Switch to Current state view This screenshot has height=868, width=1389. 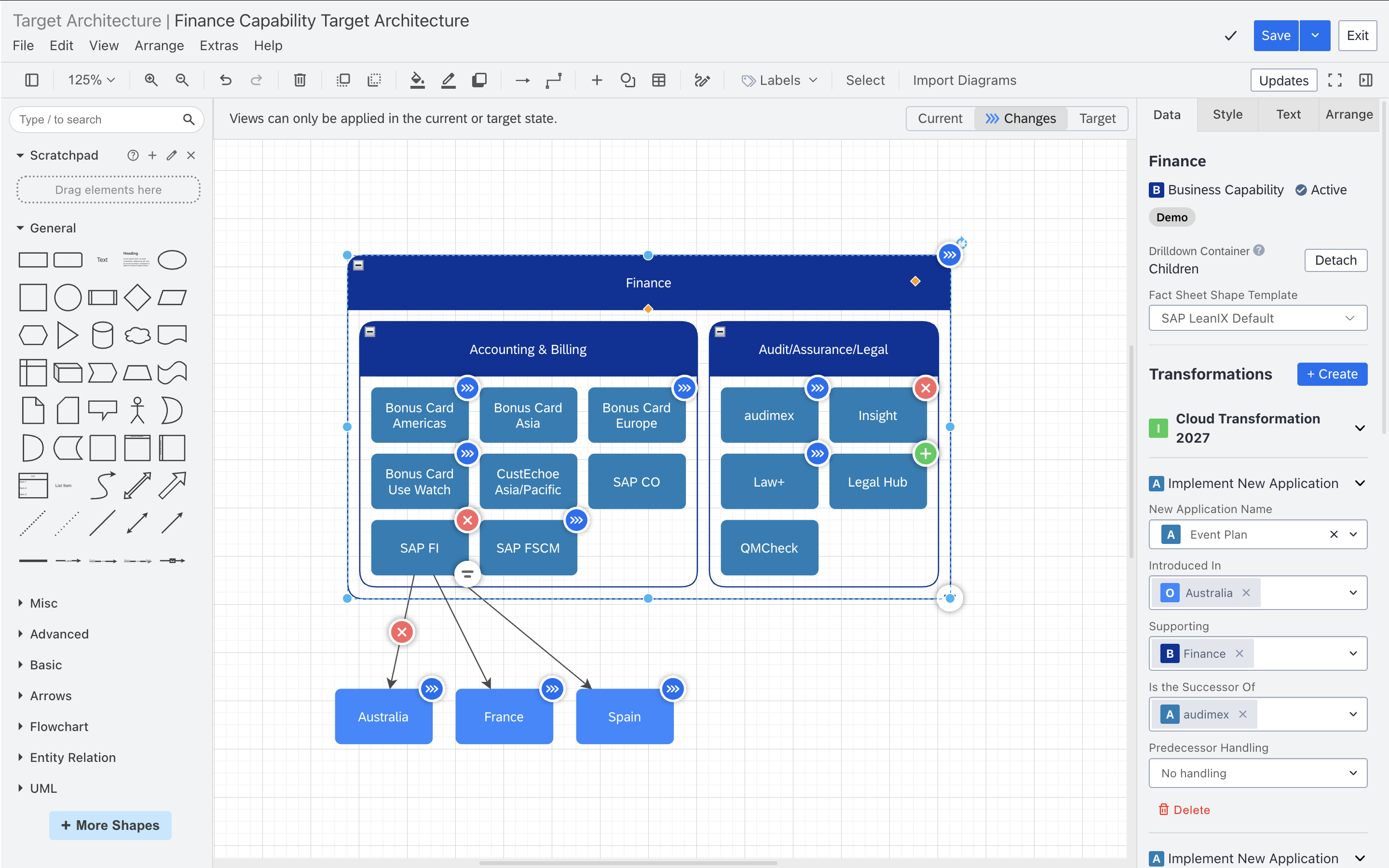click(940, 118)
